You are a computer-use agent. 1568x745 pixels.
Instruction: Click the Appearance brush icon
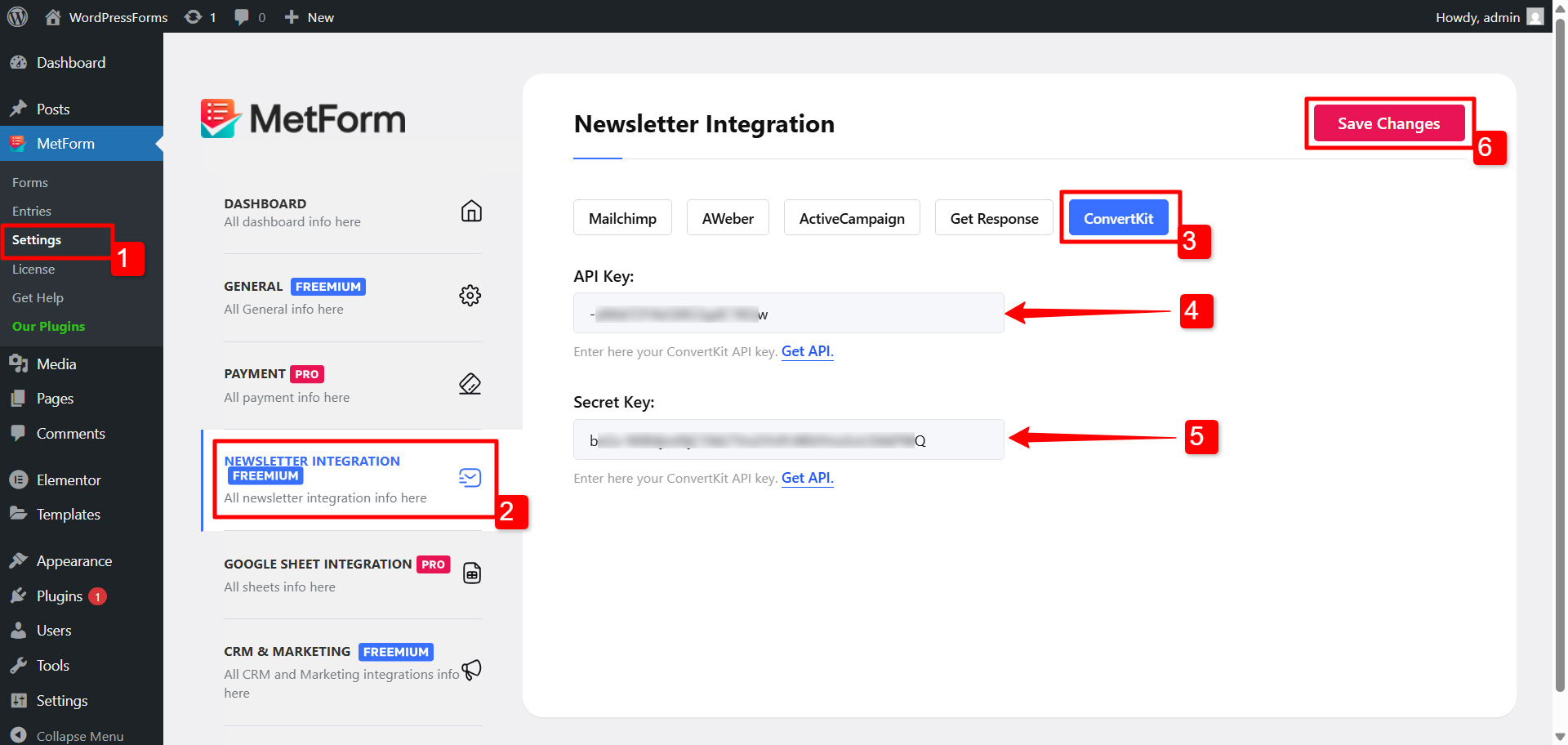click(x=18, y=561)
